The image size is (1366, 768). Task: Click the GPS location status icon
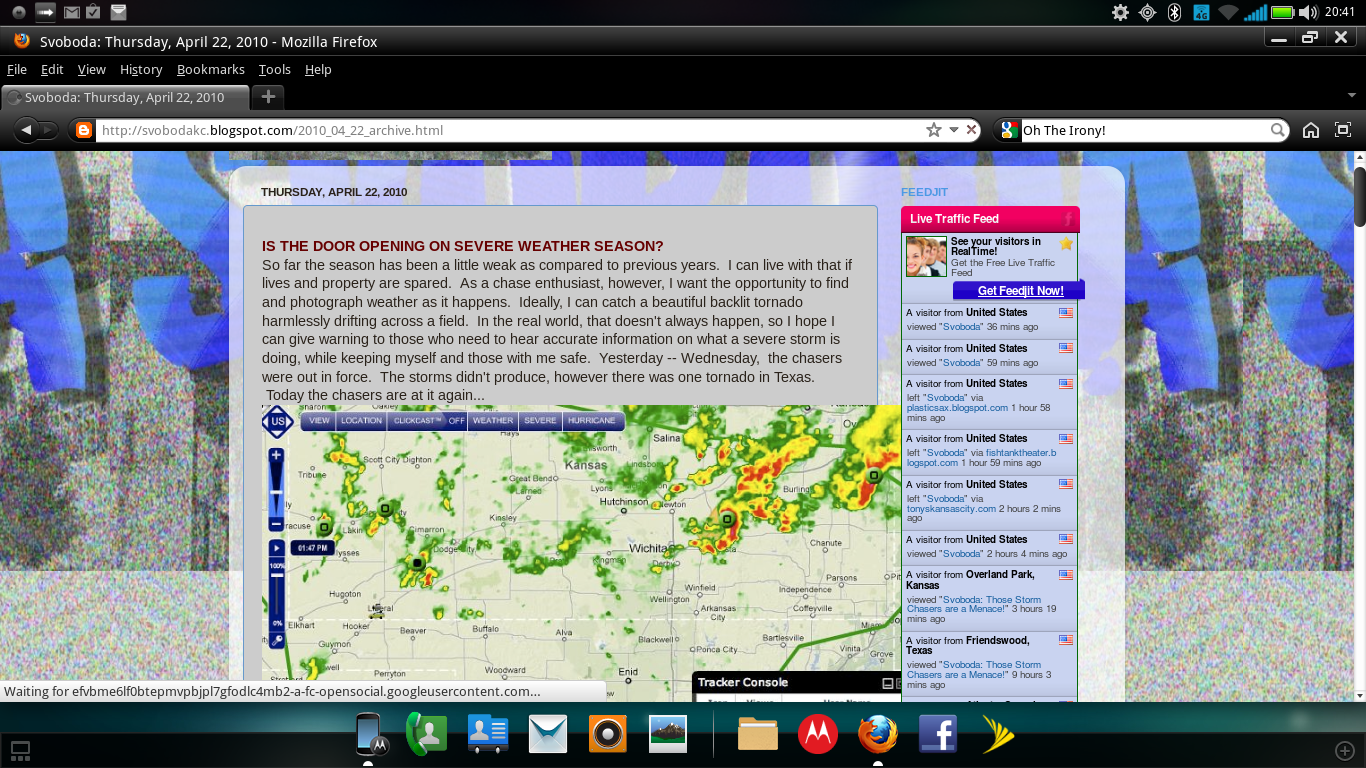click(x=1147, y=12)
